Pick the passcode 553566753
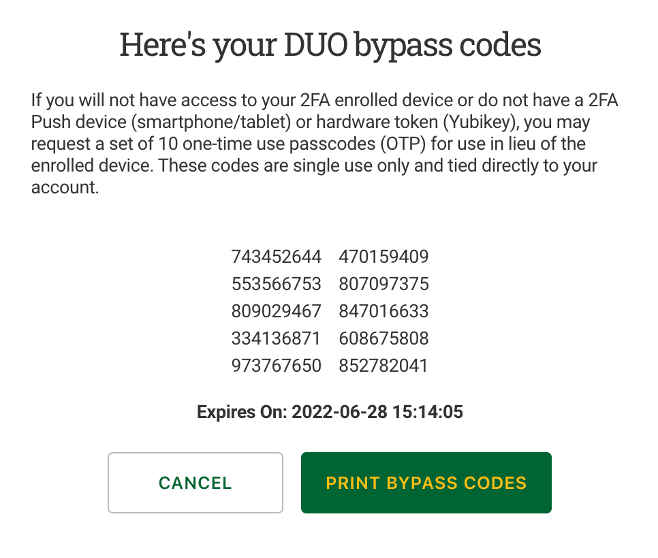The image size is (658, 558). click(x=276, y=284)
